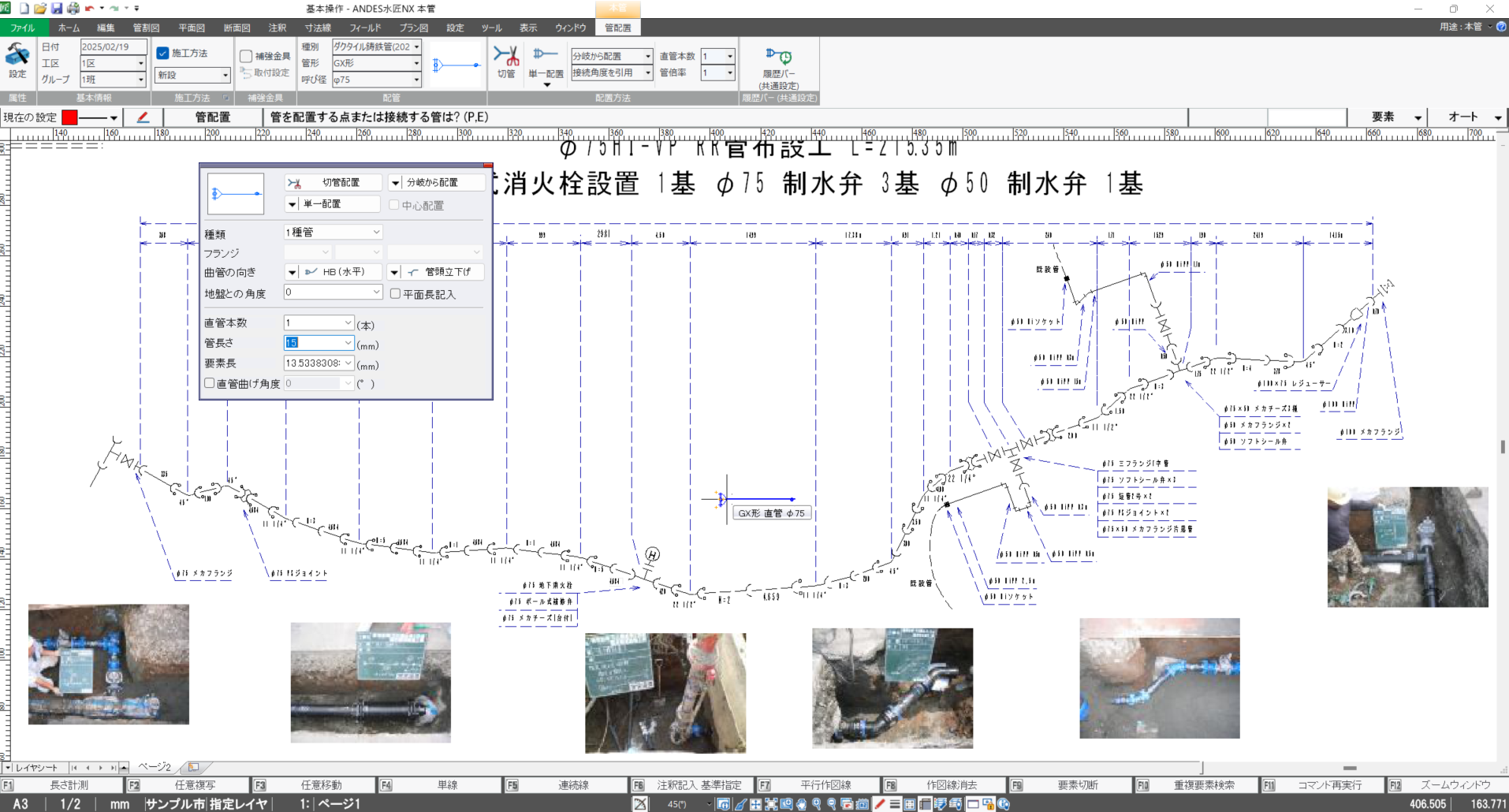This screenshot has height=812, width=1509.
Task: Expand the 接続角度を引用 dropdown
Action: (x=647, y=73)
